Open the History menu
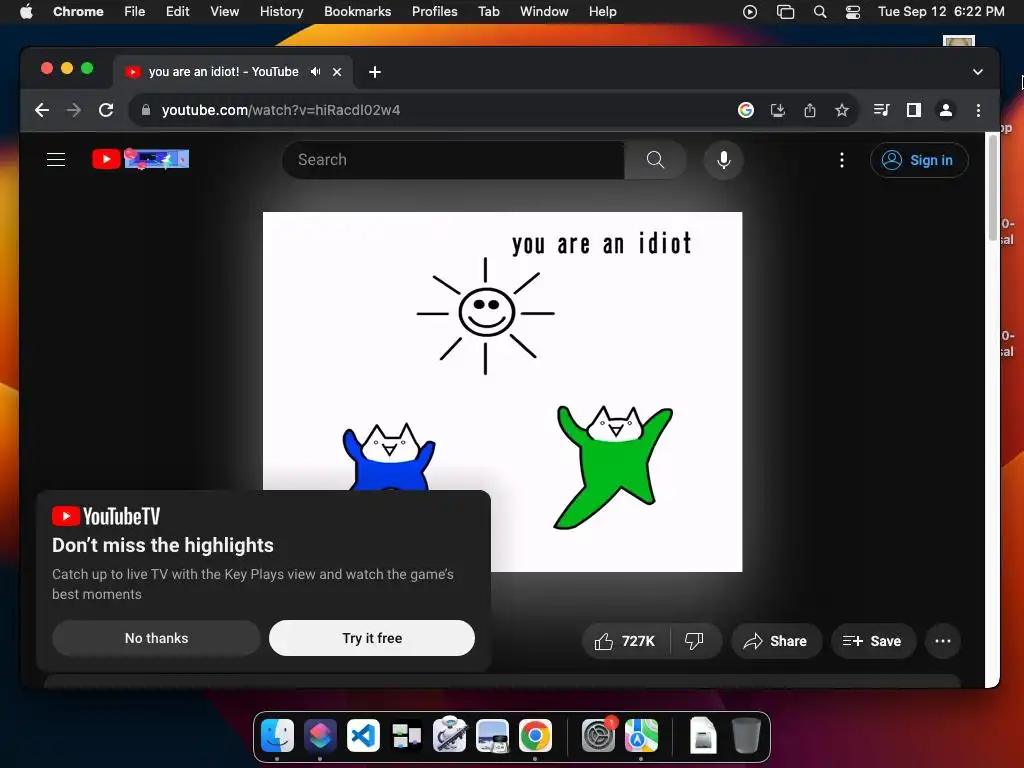Image resolution: width=1024 pixels, height=768 pixels. [281, 11]
